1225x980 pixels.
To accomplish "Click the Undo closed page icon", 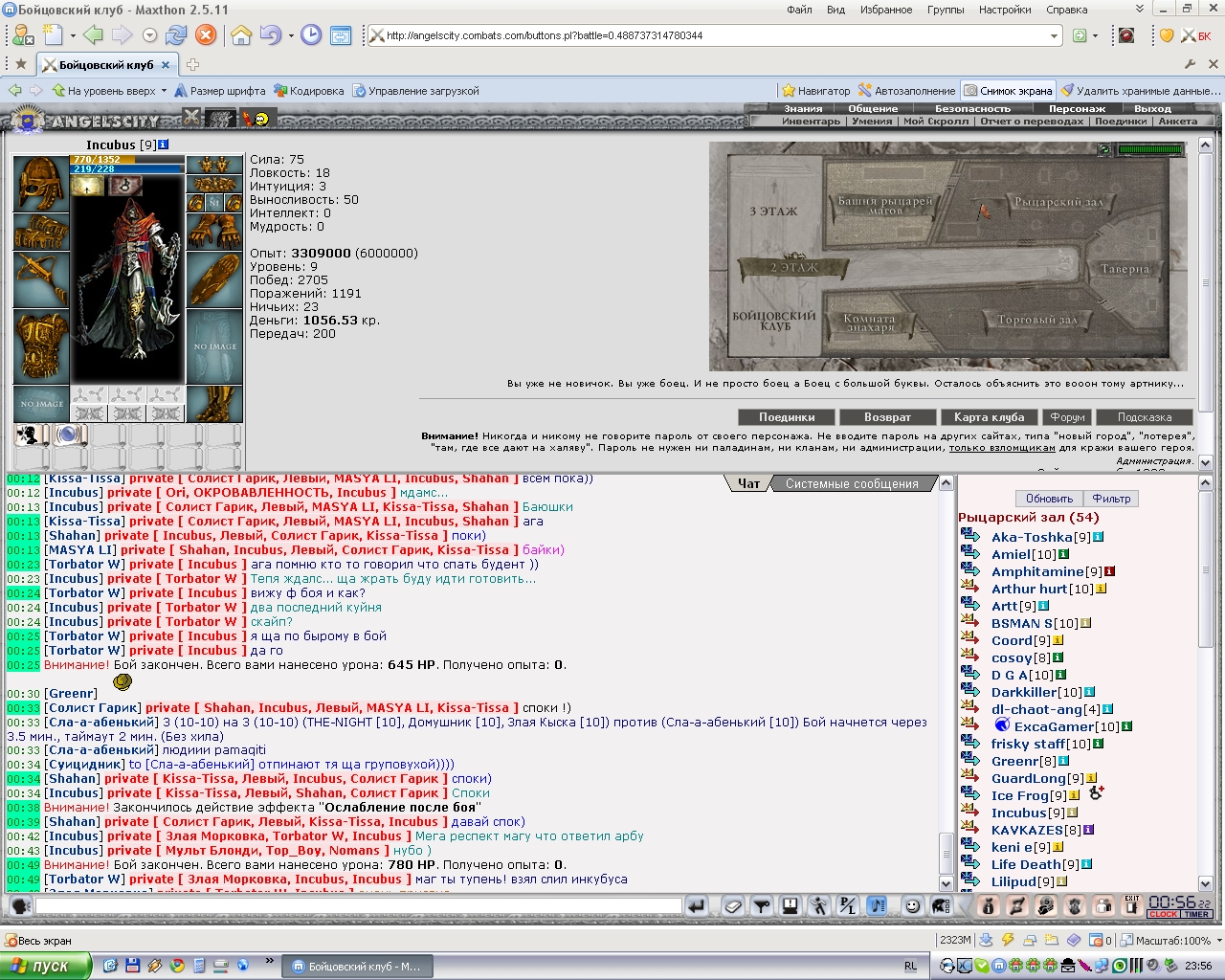I will [269, 35].
